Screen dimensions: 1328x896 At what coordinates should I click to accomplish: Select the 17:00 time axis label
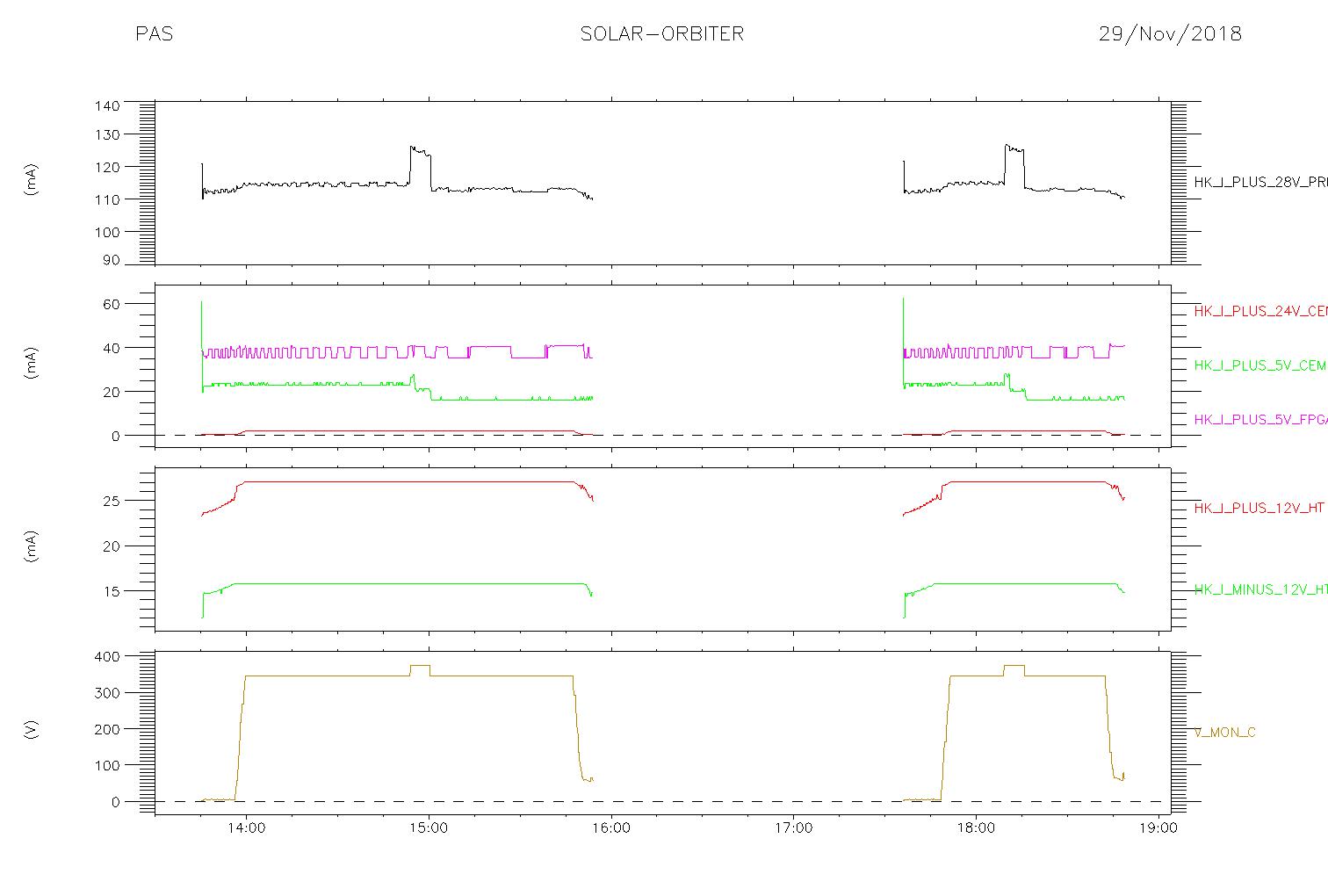click(x=793, y=828)
